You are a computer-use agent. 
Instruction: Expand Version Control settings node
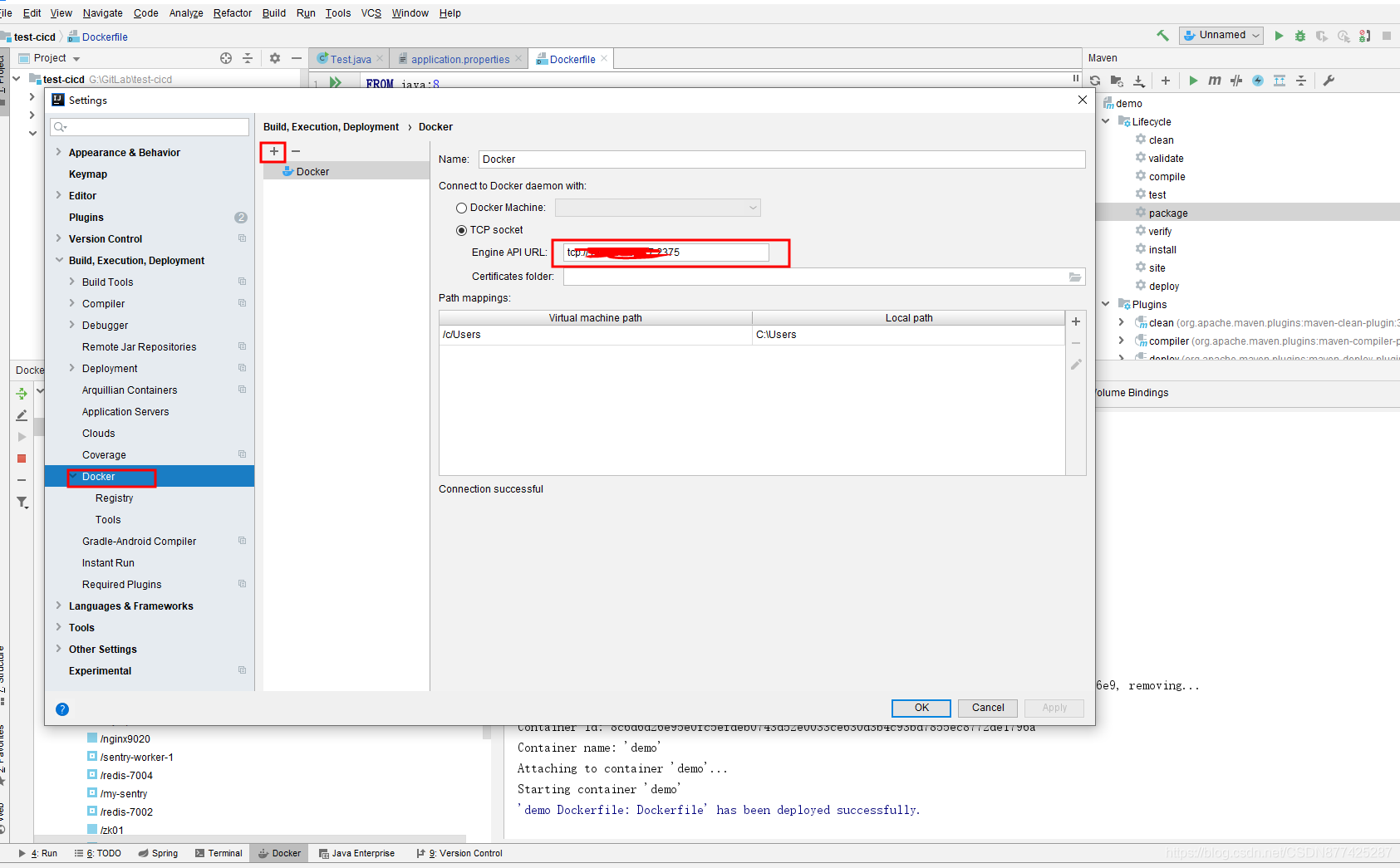pos(58,238)
